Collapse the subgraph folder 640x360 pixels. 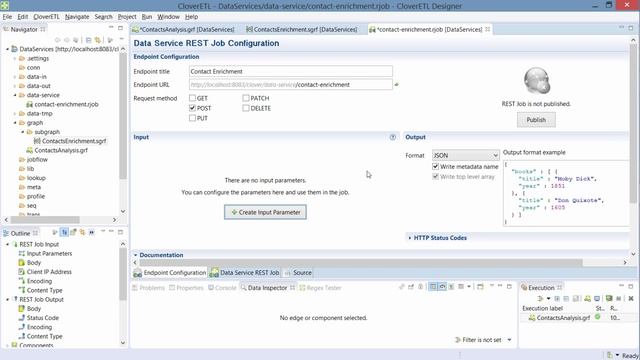pos(23,132)
